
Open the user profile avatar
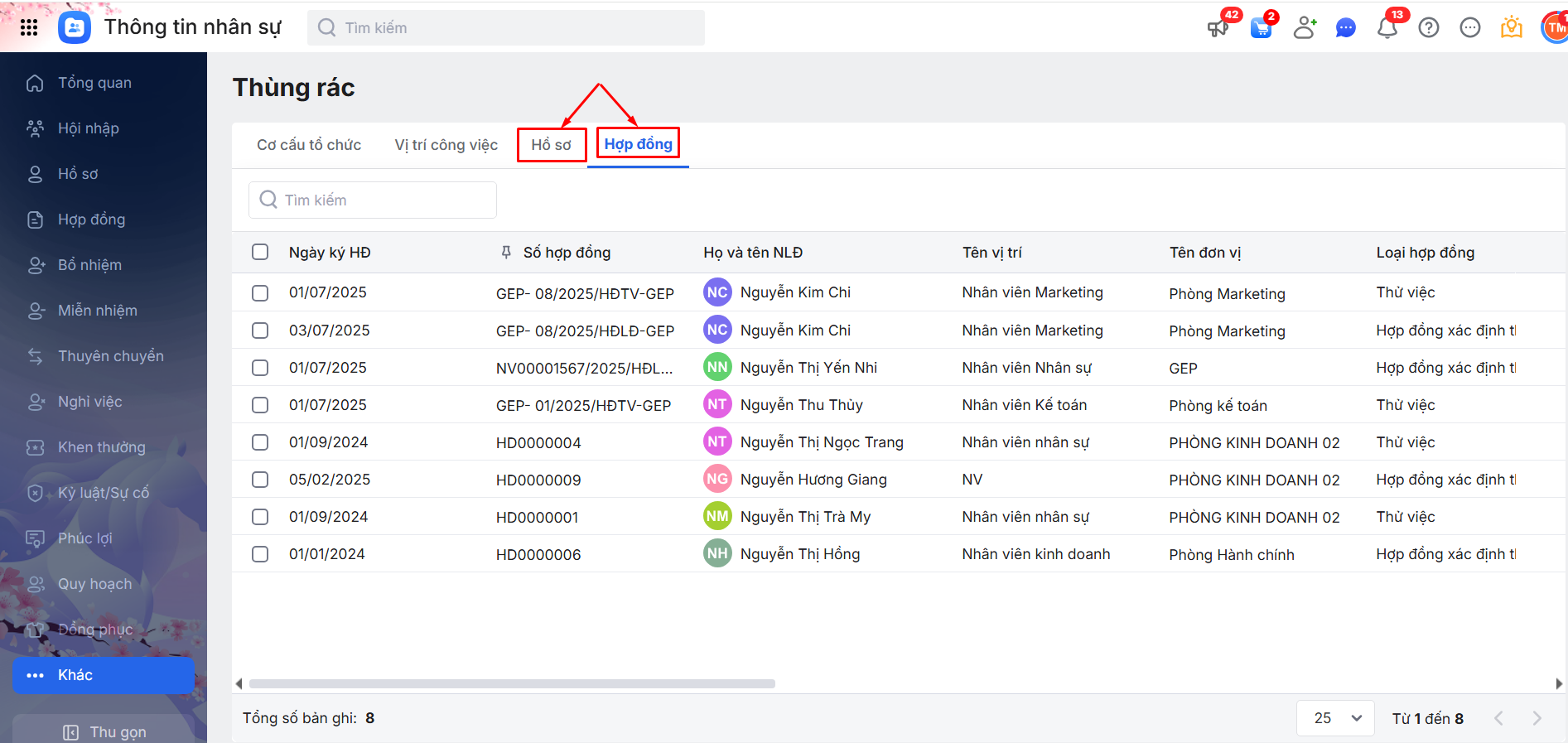coord(1555,27)
